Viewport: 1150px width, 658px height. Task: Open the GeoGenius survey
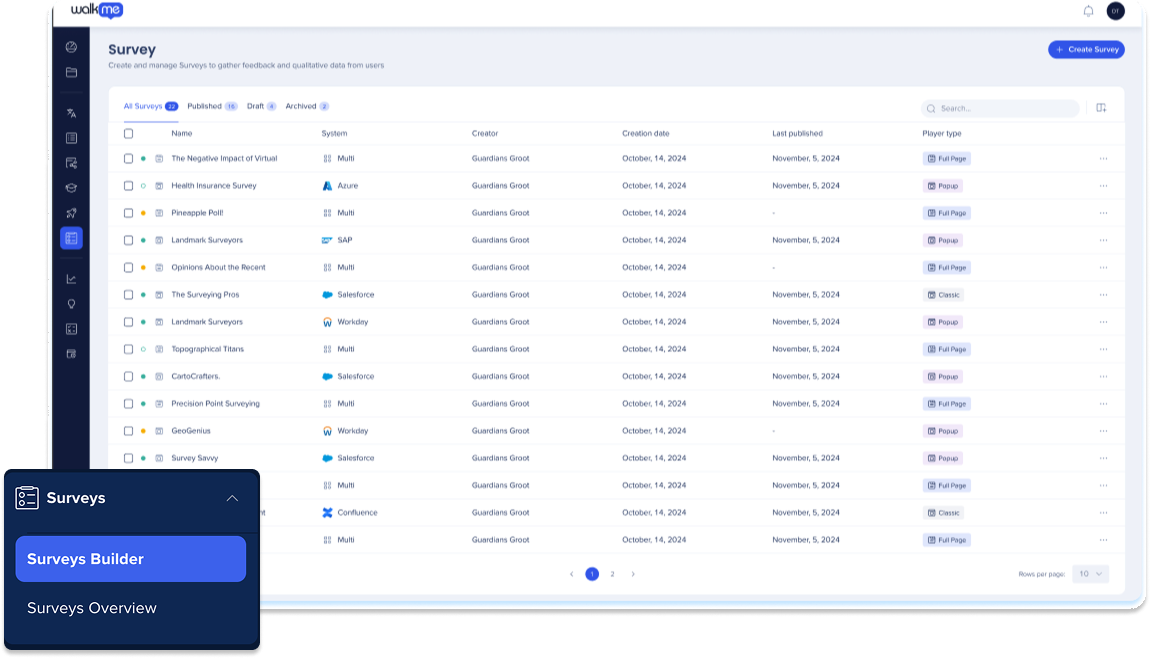191,431
